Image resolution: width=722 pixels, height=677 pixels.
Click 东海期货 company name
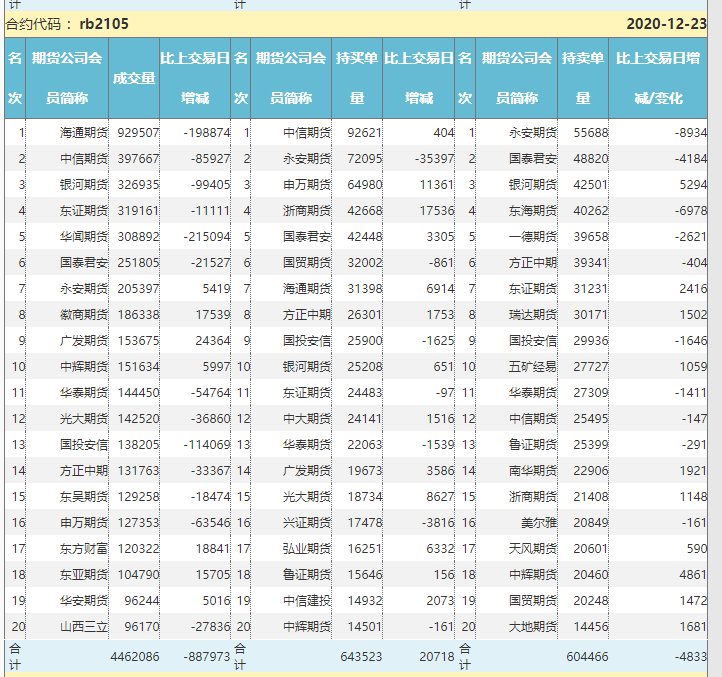533,211
